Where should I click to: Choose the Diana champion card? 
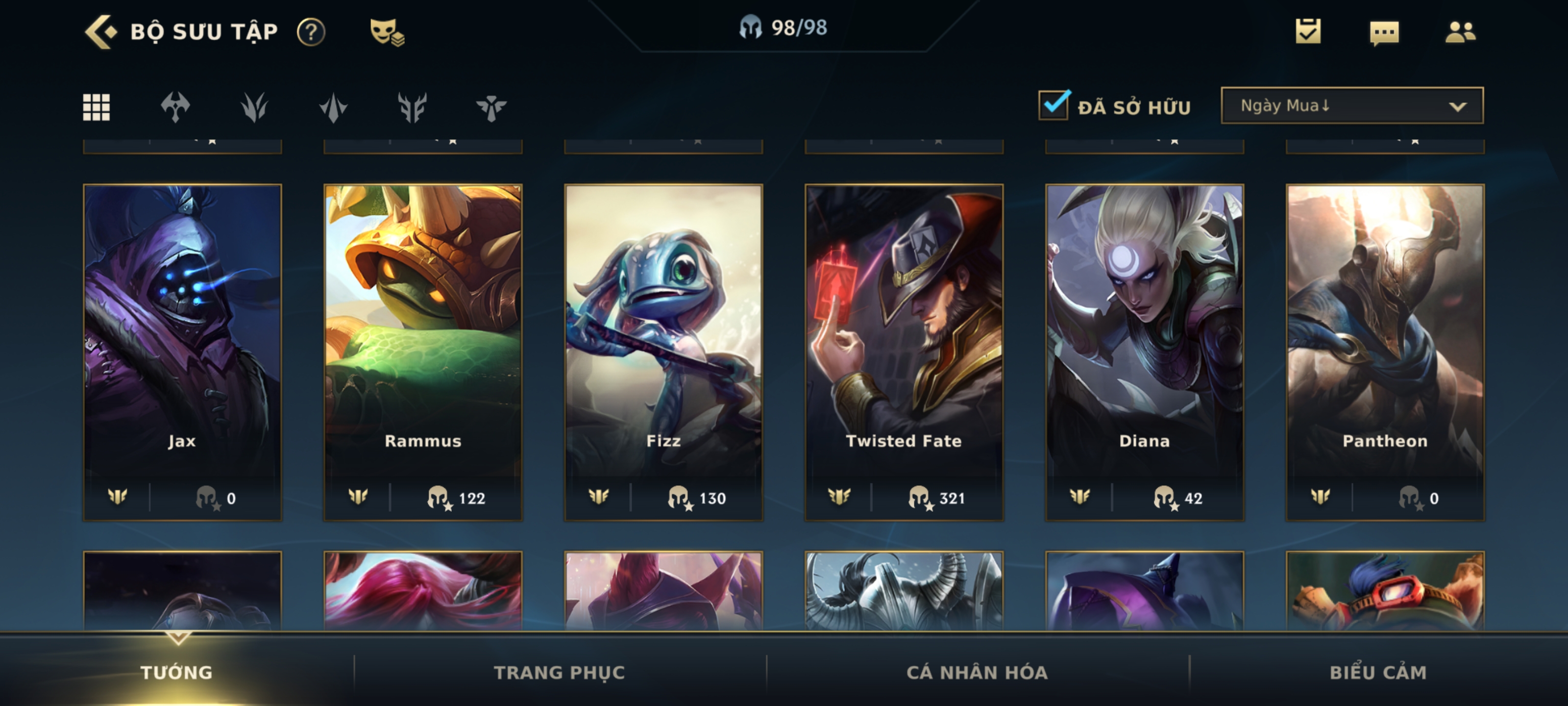pos(1144,352)
